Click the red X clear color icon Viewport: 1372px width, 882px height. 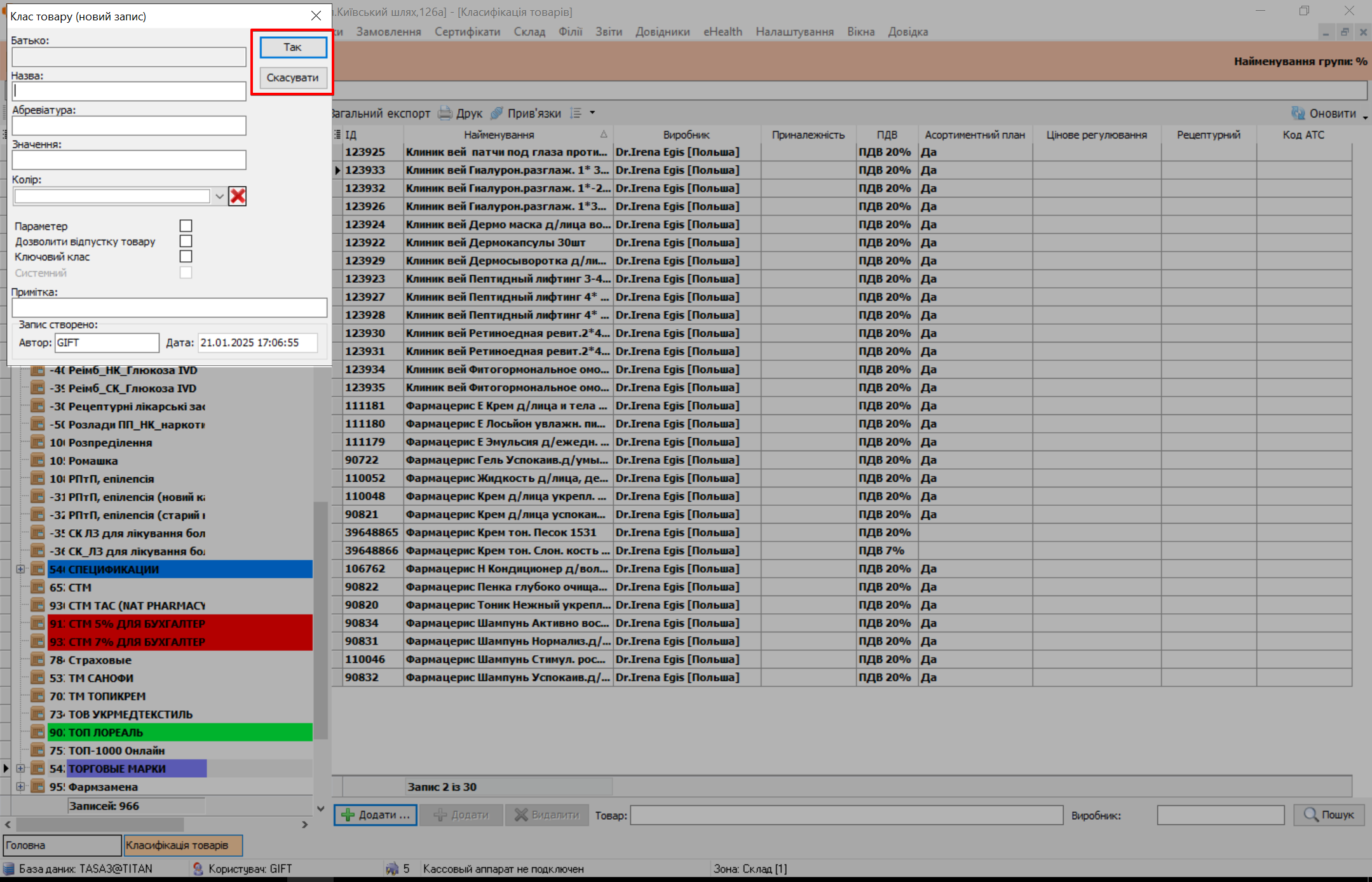(x=238, y=196)
